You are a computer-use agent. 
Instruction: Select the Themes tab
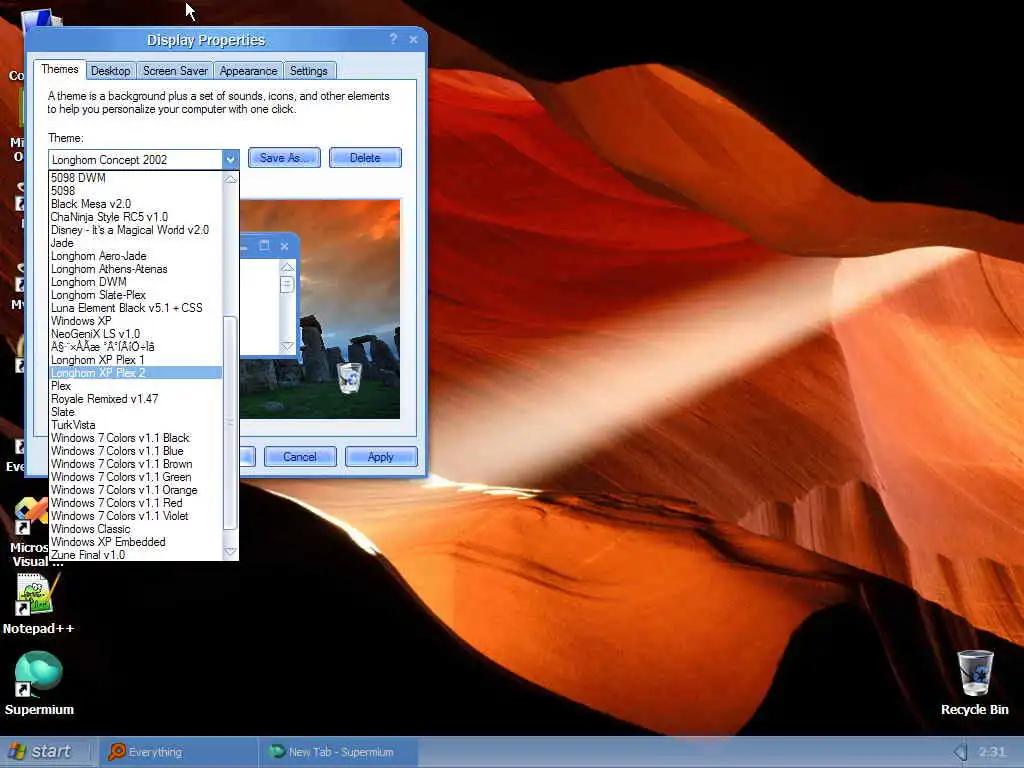tap(59, 69)
